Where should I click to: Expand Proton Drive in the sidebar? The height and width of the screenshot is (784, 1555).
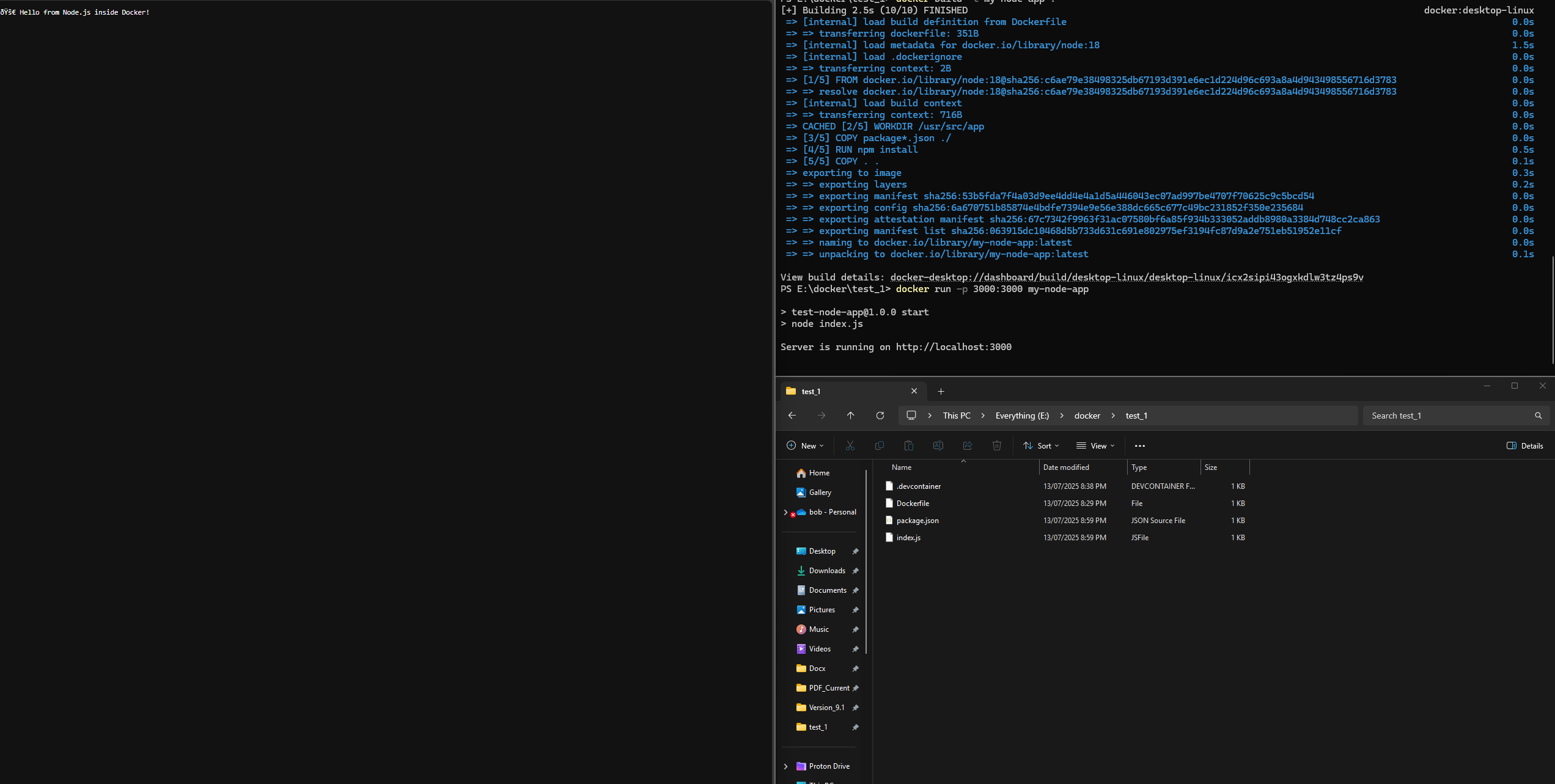785,766
